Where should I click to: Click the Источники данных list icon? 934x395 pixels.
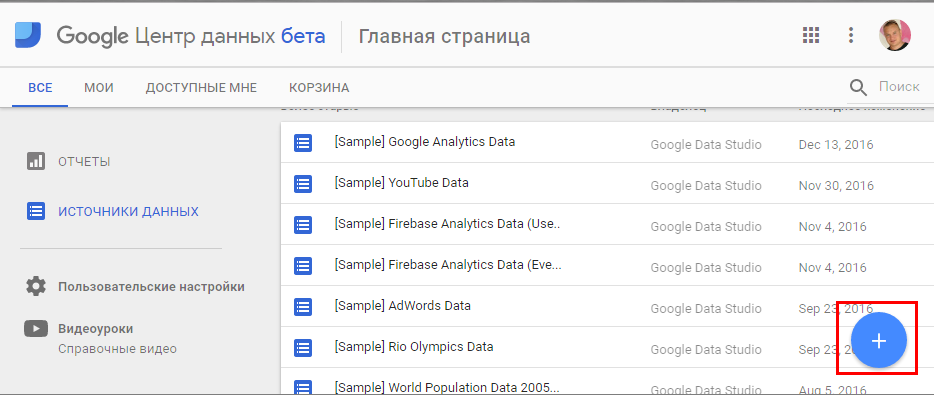[x=36, y=211]
